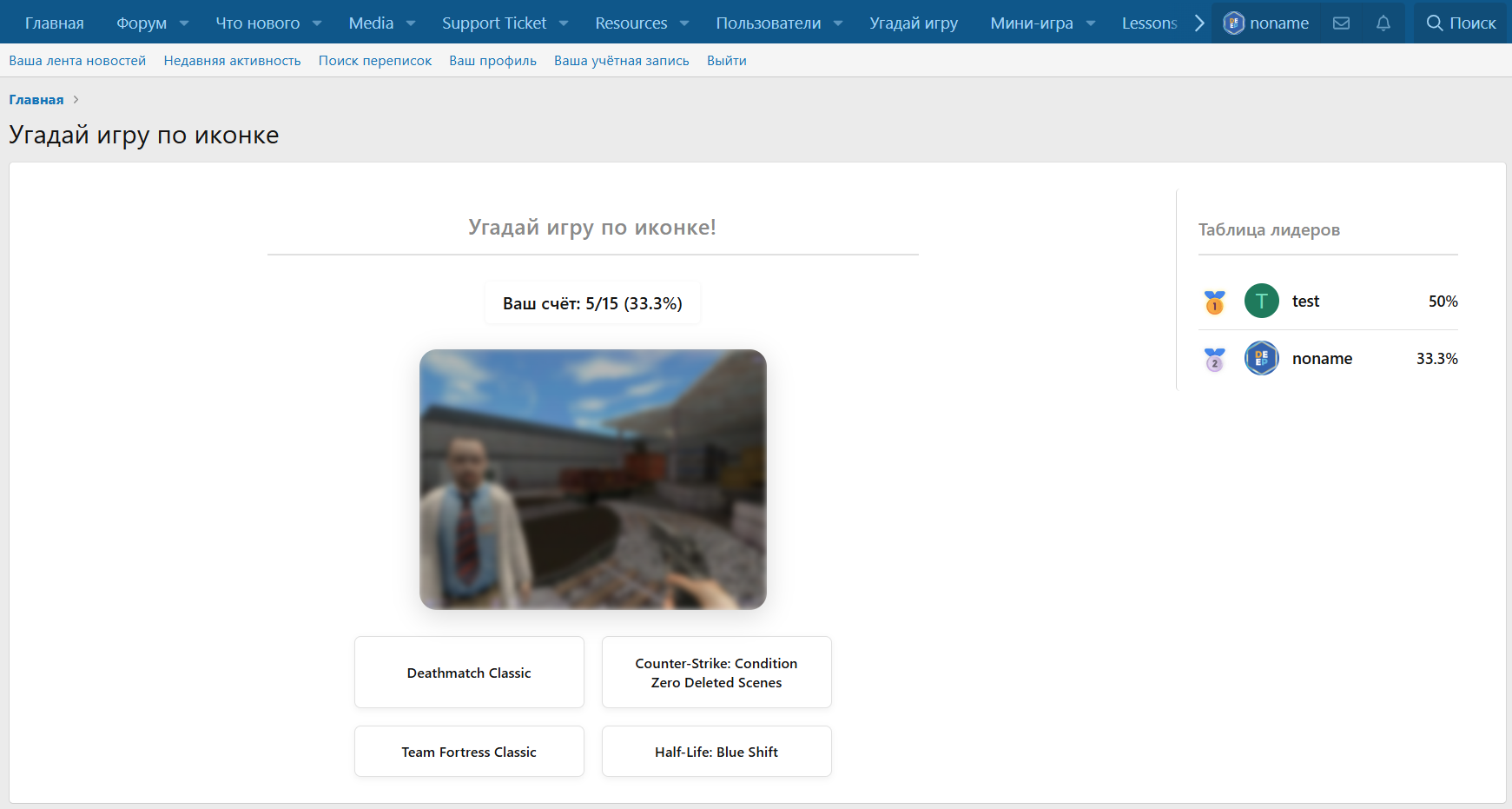Viewport: 1512px width, 809px height.
Task: Click the Выйти logout link
Action: point(726,61)
